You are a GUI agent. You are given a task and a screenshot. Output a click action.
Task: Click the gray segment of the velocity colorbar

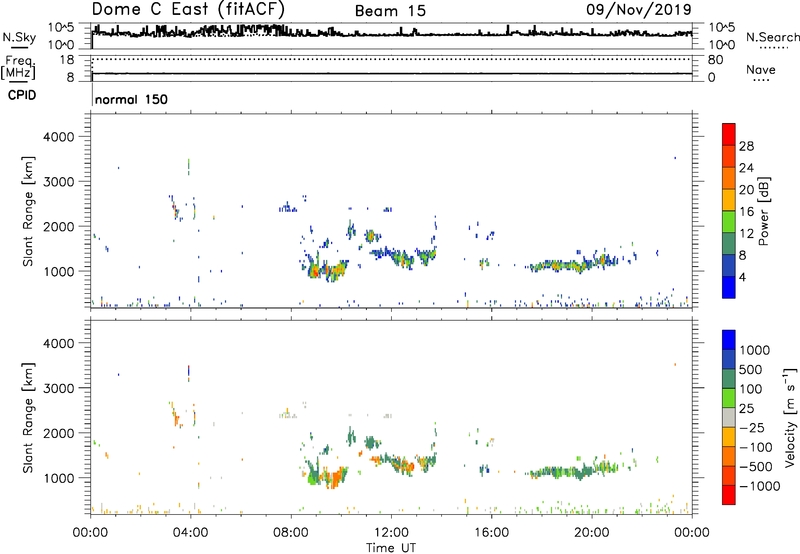(729, 418)
